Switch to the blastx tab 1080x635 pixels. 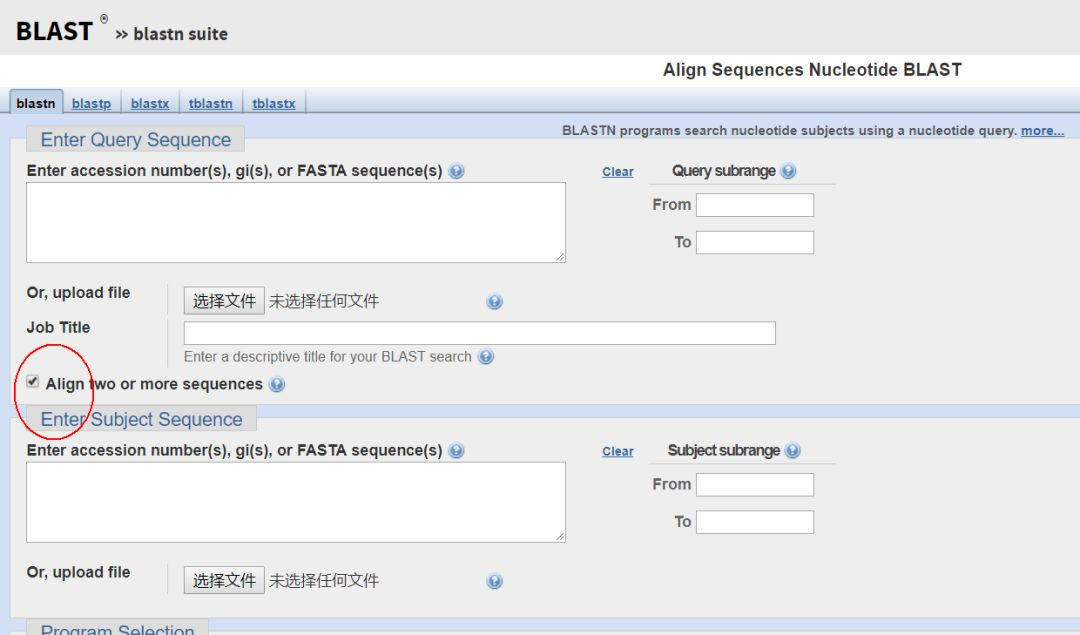click(150, 103)
